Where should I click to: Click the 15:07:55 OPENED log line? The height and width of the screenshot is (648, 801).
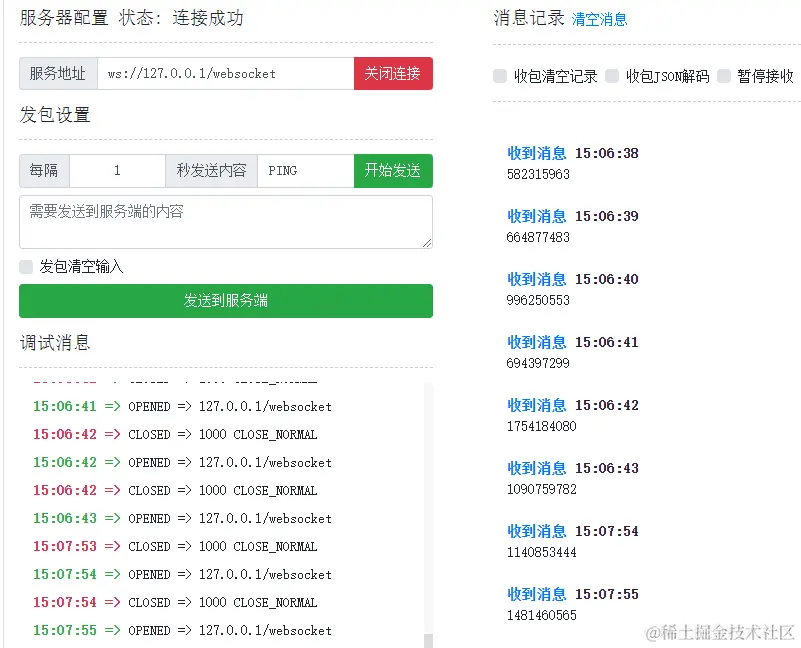[182, 630]
